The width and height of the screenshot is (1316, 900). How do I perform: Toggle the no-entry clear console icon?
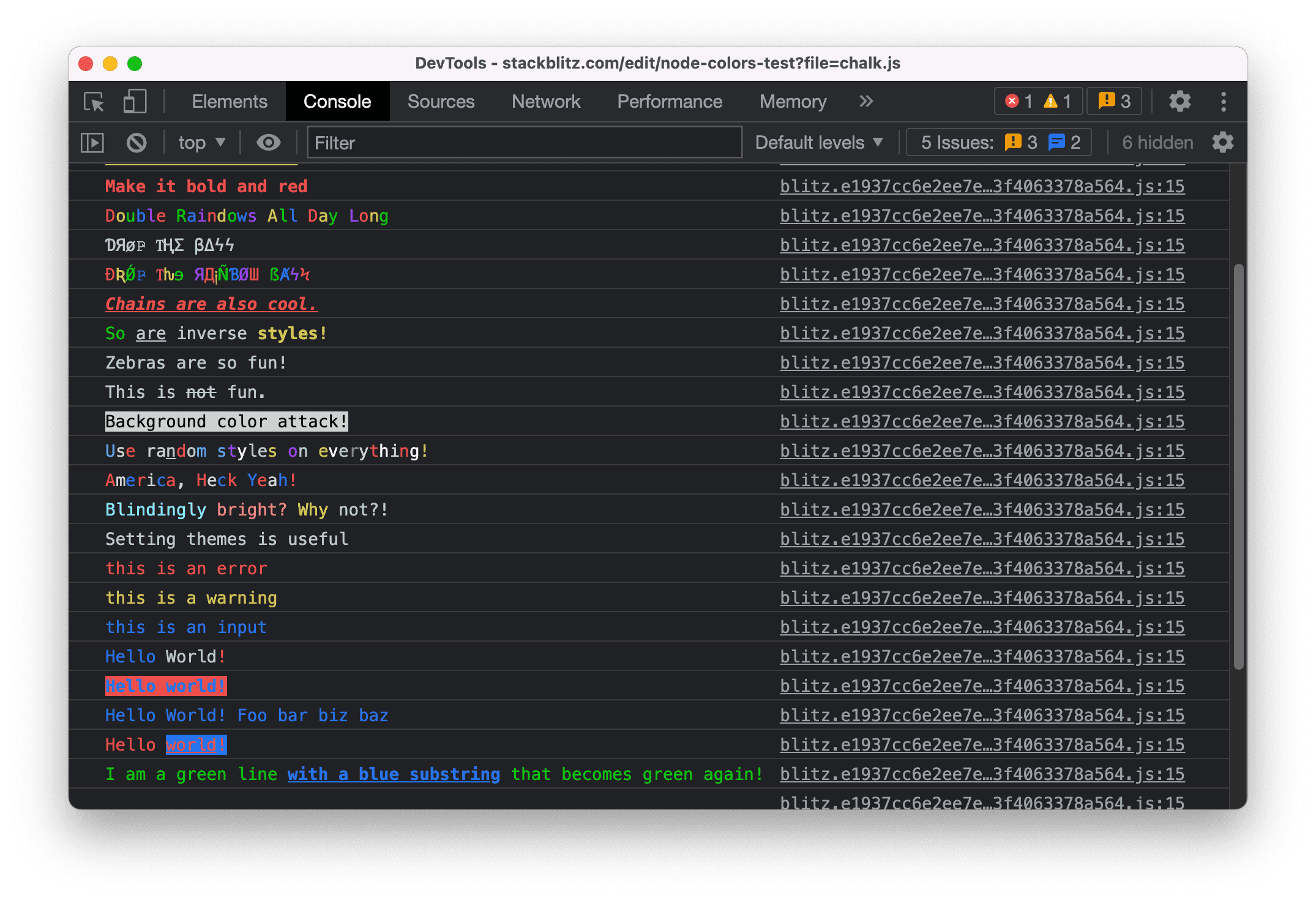139,142
